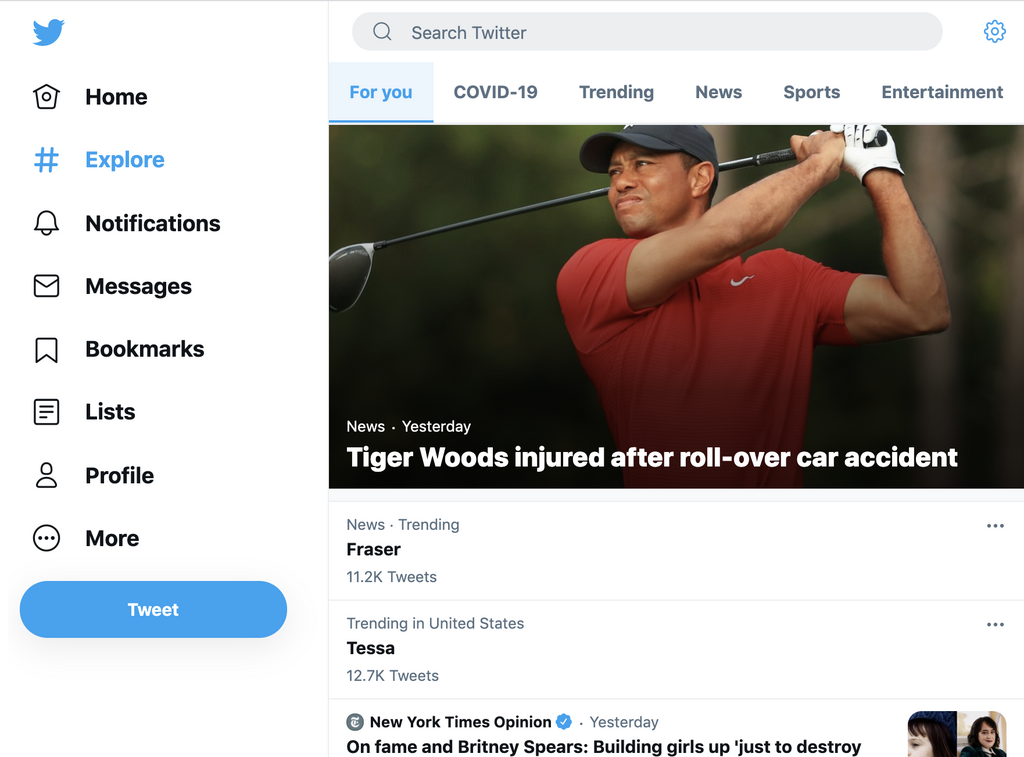Select the Explore hashtag icon
1024x757 pixels.
tap(46, 160)
